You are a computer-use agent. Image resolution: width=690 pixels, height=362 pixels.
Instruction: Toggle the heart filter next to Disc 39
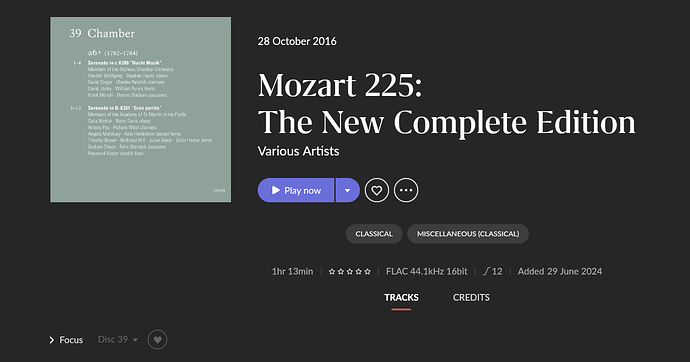(x=158, y=340)
